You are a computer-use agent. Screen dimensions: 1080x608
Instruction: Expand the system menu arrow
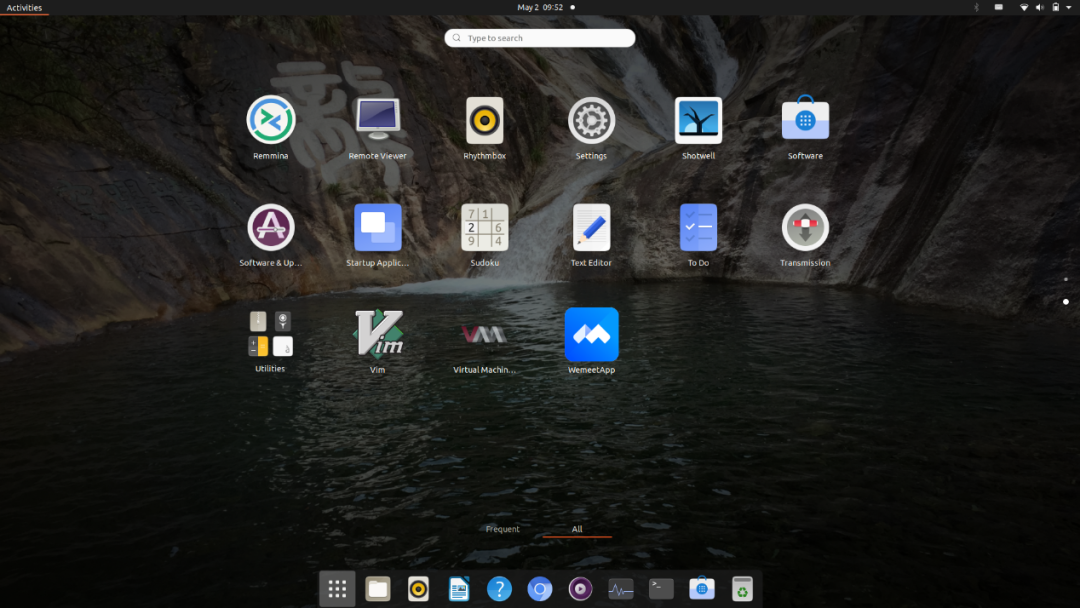(x=1069, y=8)
